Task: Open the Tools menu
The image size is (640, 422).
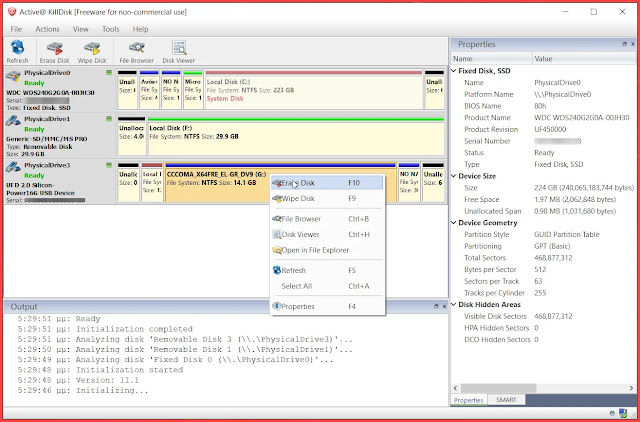Action: (x=111, y=29)
